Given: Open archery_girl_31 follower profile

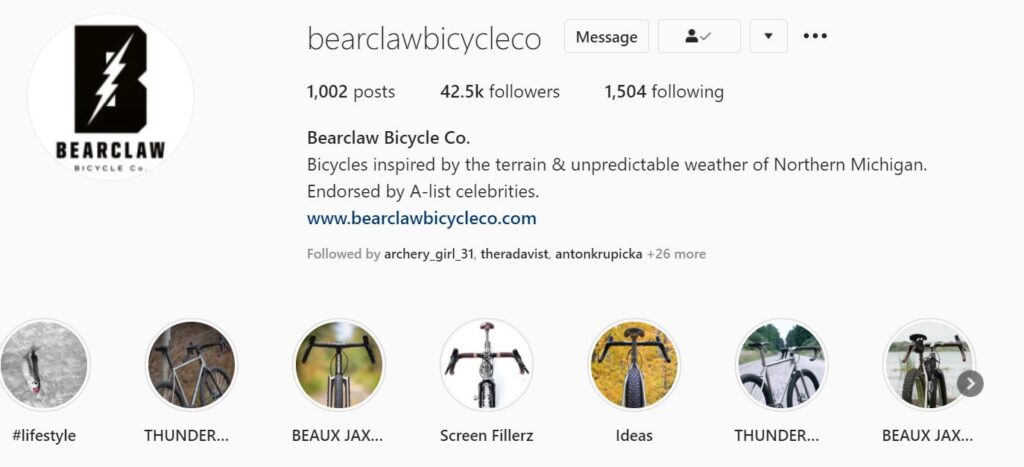Looking at the screenshot, I should 428,254.
